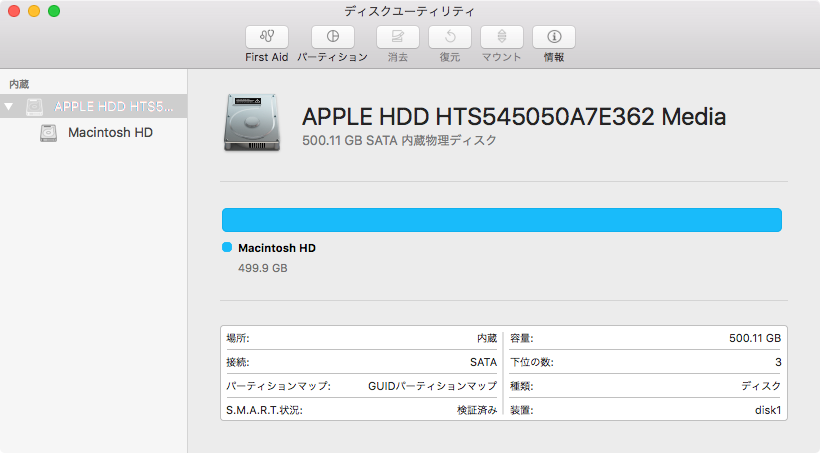Click the ディスクユーティリティ window title
Image resolution: width=820 pixels, height=453 pixels.
pyautogui.click(x=409, y=11)
